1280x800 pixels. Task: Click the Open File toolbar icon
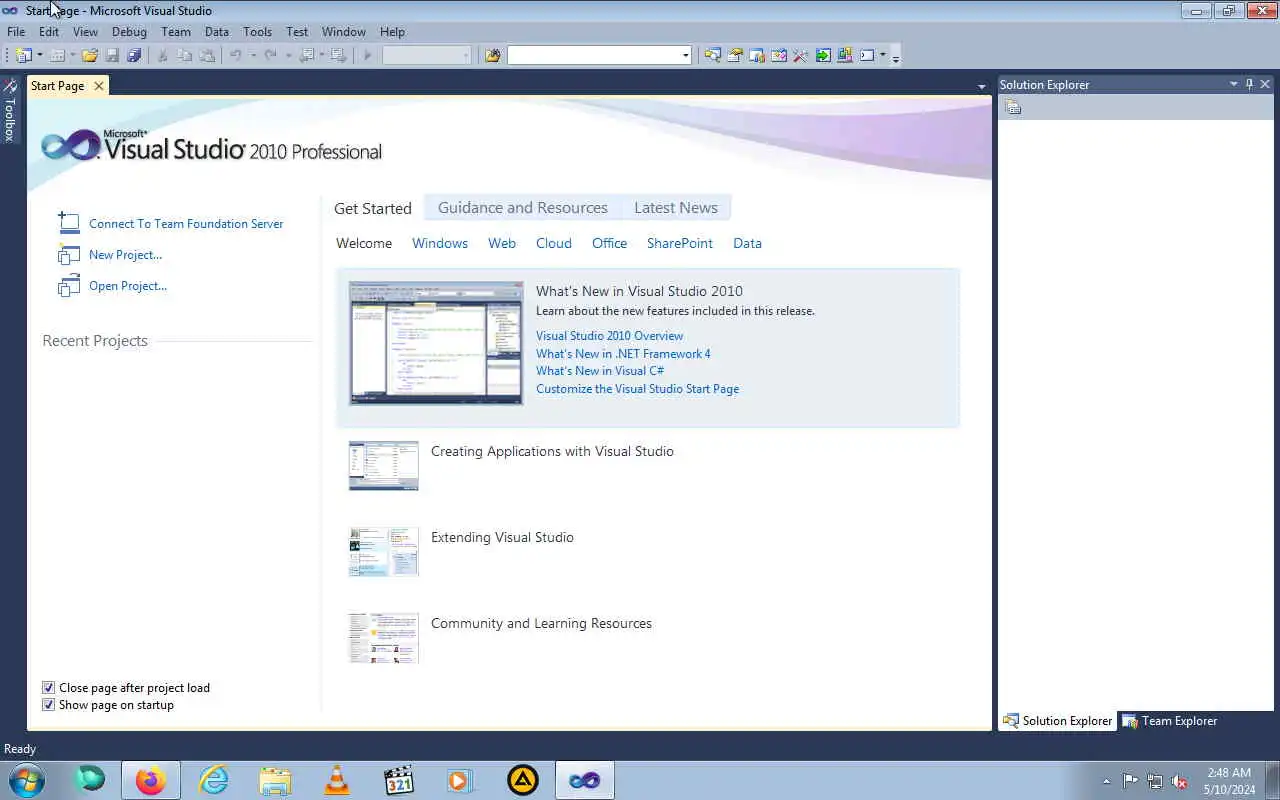(90, 55)
